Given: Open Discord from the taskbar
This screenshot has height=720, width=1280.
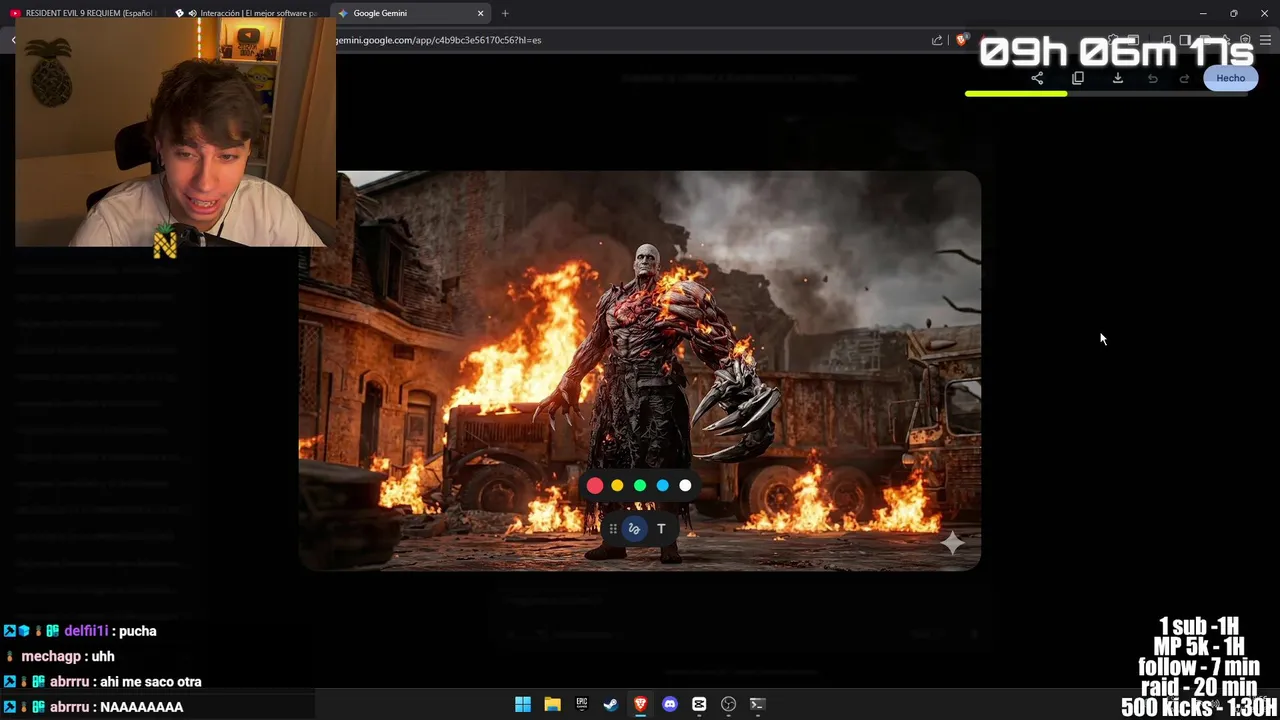Looking at the screenshot, I should (669, 704).
